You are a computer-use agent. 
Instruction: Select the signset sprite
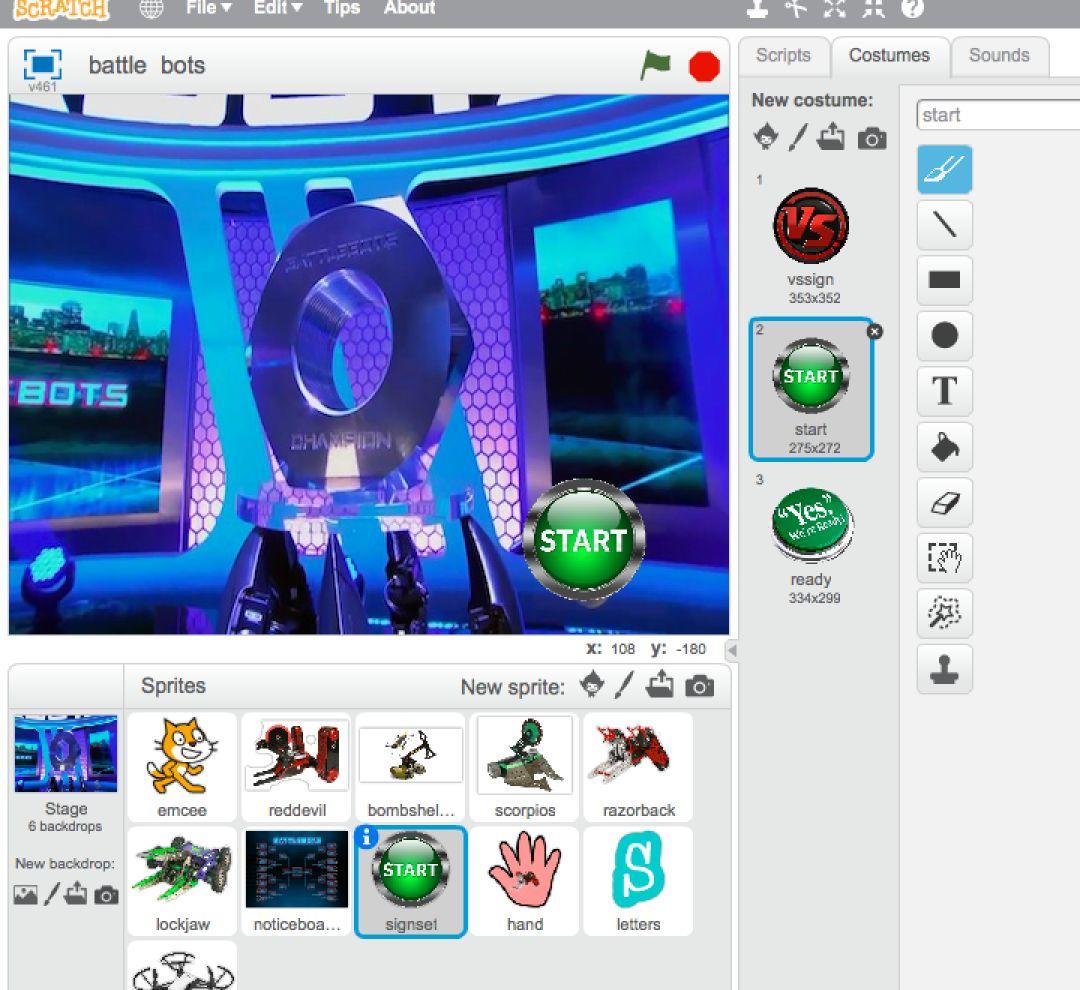click(x=411, y=881)
